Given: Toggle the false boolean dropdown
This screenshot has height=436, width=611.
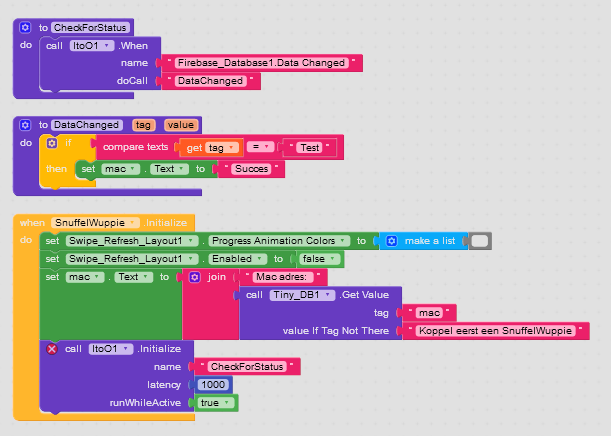Looking at the screenshot, I should pos(319,259).
